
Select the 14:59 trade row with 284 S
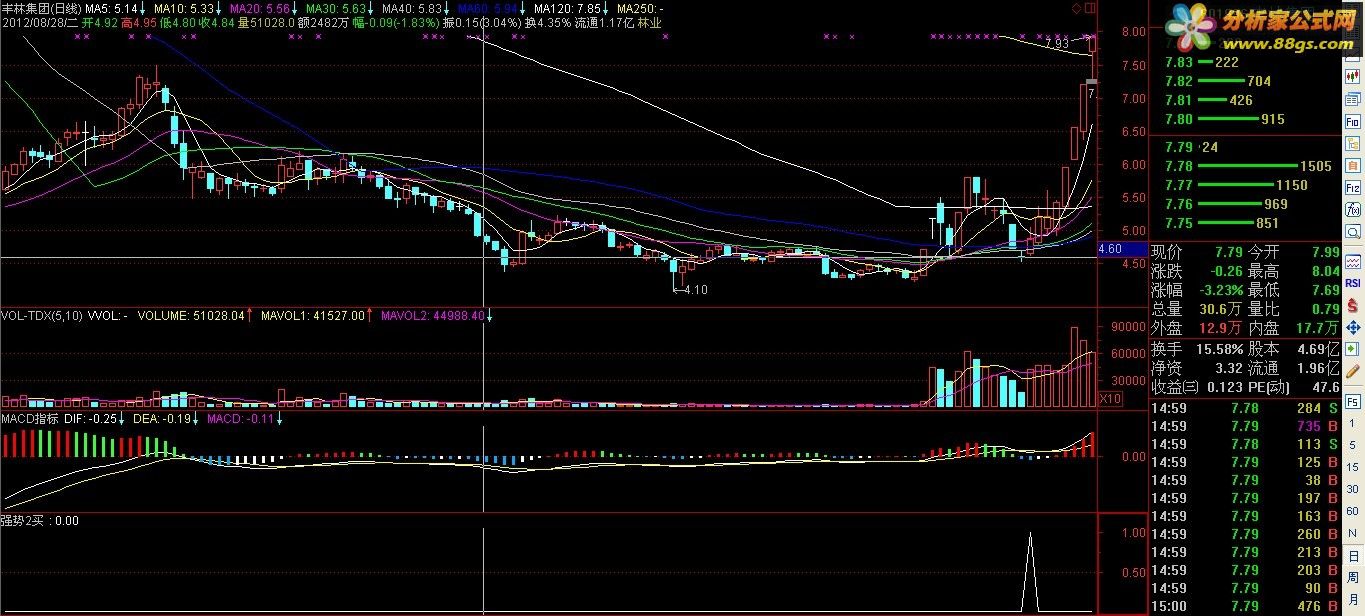[x=1245, y=408]
